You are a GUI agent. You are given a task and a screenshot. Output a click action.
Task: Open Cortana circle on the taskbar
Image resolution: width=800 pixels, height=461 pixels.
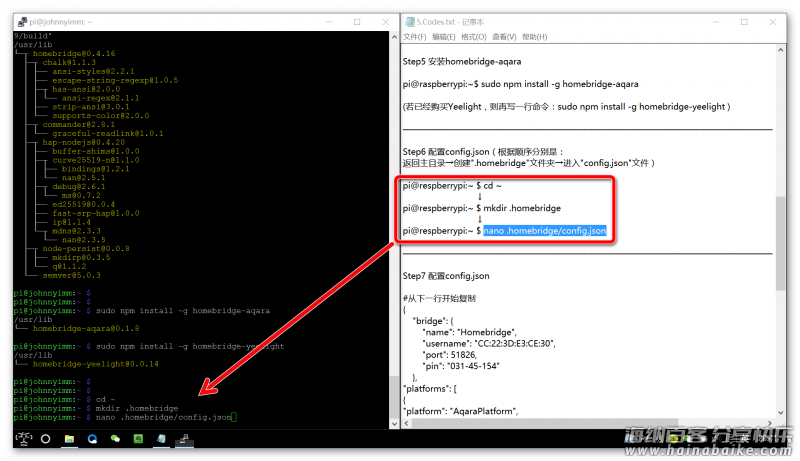pyautogui.click(x=45, y=439)
